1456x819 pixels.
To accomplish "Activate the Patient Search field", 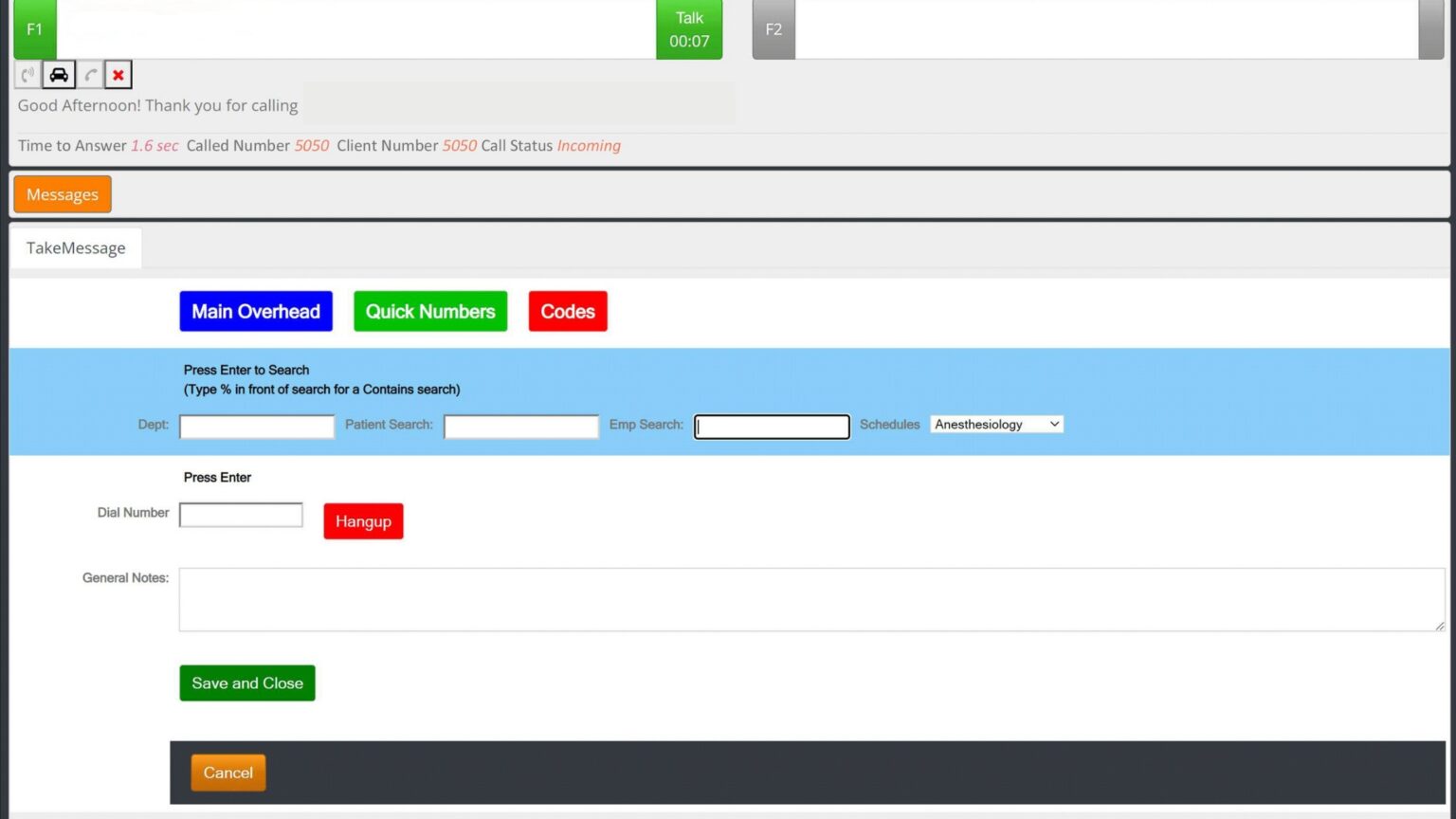I will pos(520,426).
